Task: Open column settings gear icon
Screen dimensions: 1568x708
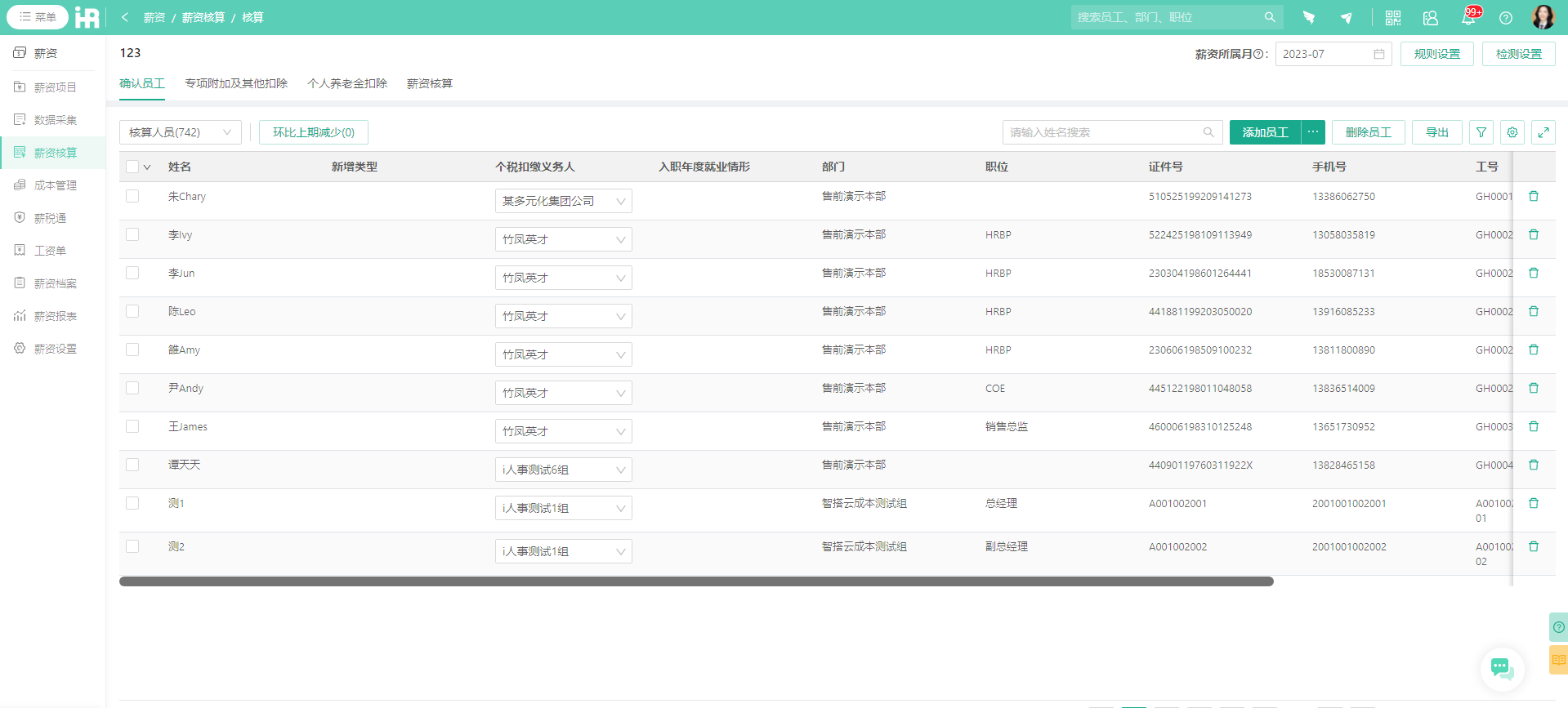Action: pos(1512,132)
